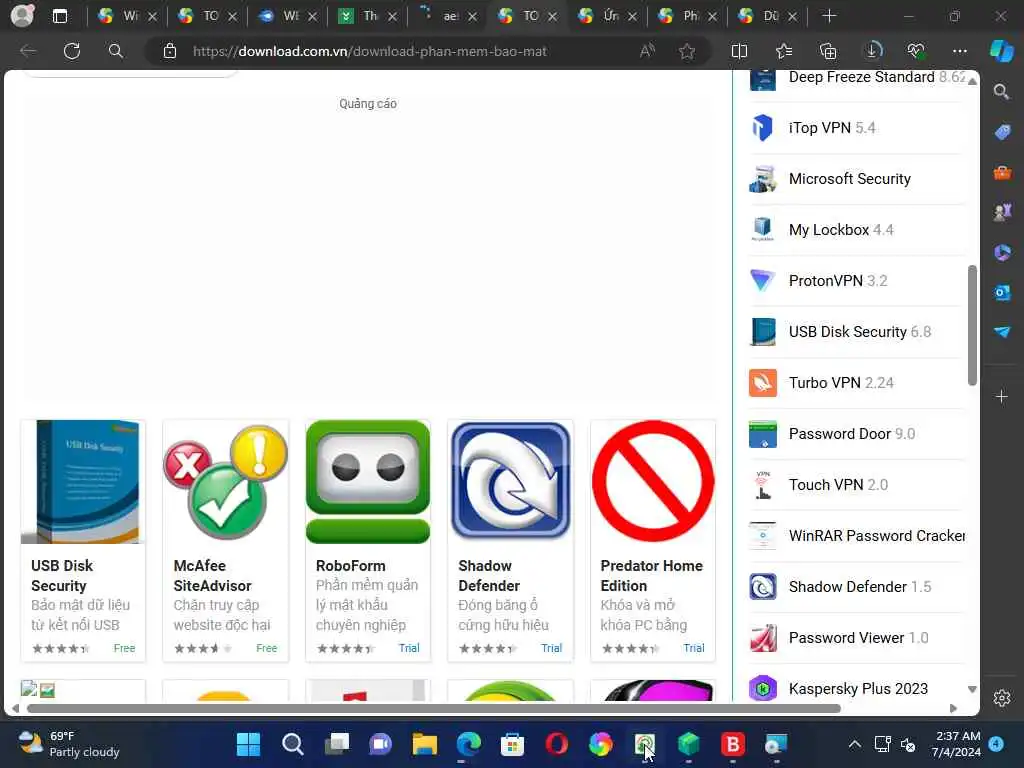Open the Collections icon
Screen dimensions: 1024x768
[827, 51]
